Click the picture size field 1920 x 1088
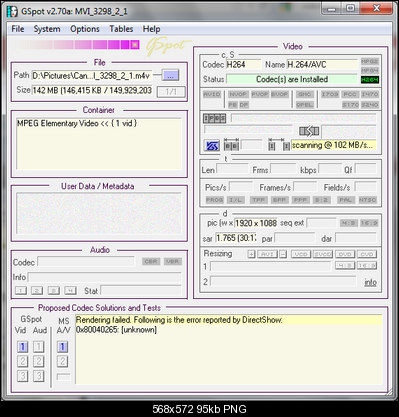The width and height of the screenshot is (399, 417). [x=256, y=223]
